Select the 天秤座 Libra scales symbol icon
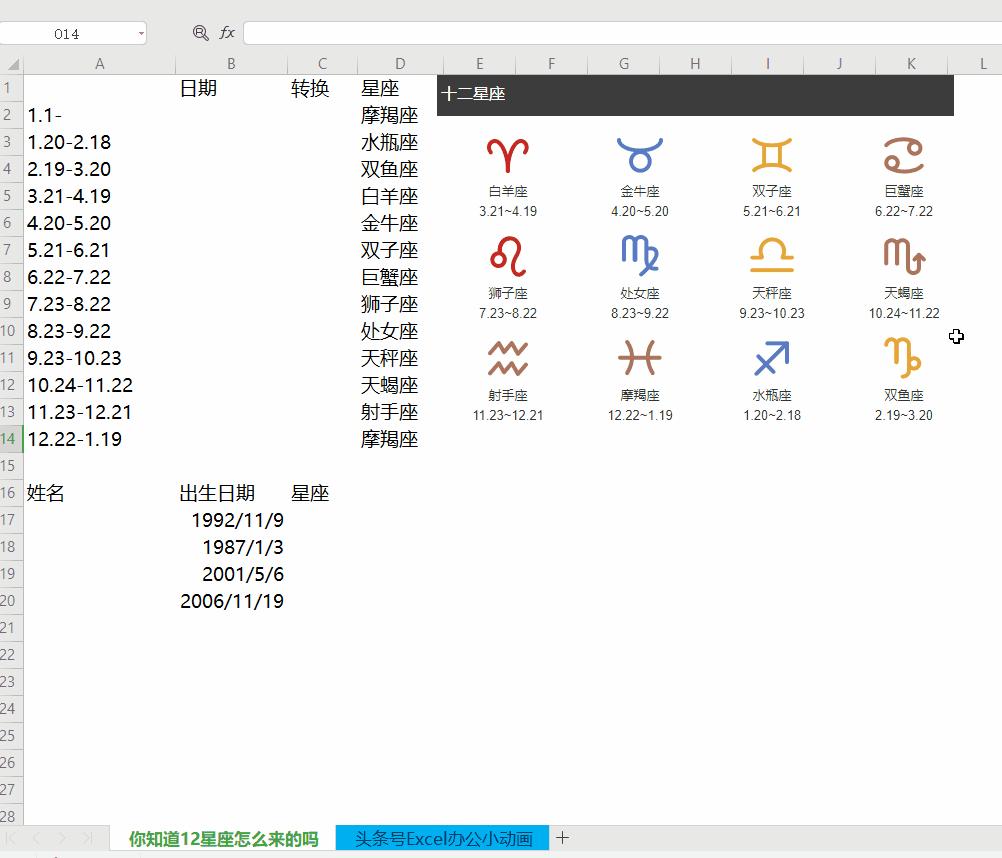The image size is (1002, 858). click(770, 256)
